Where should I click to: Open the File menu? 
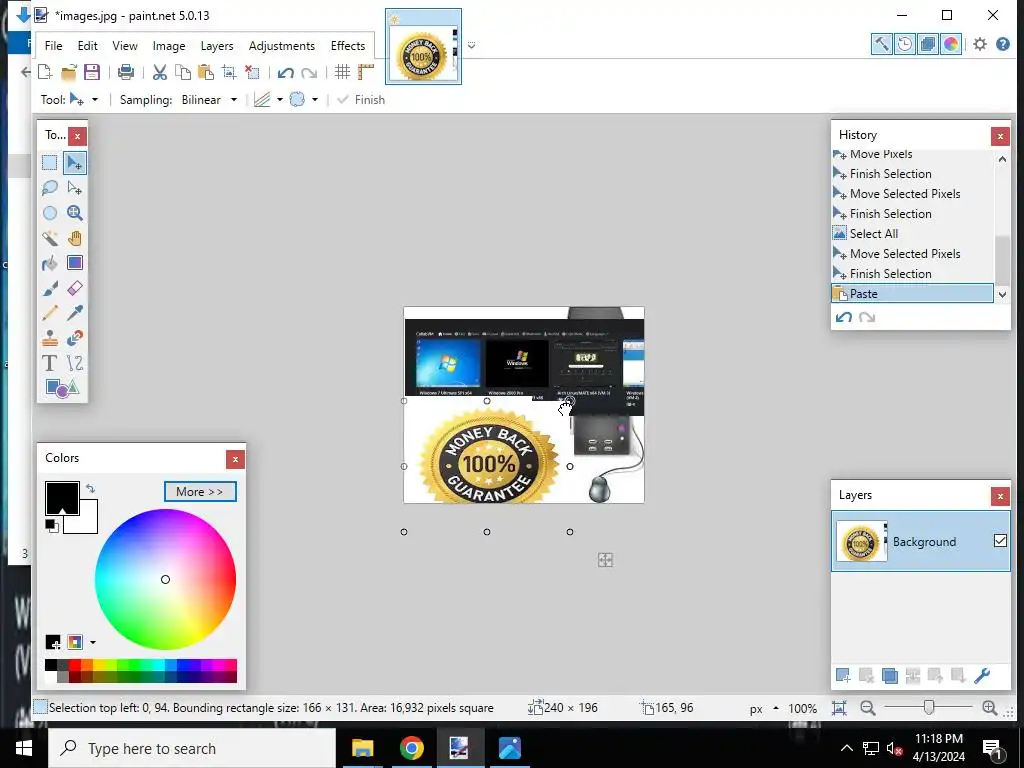coord(54,46)
